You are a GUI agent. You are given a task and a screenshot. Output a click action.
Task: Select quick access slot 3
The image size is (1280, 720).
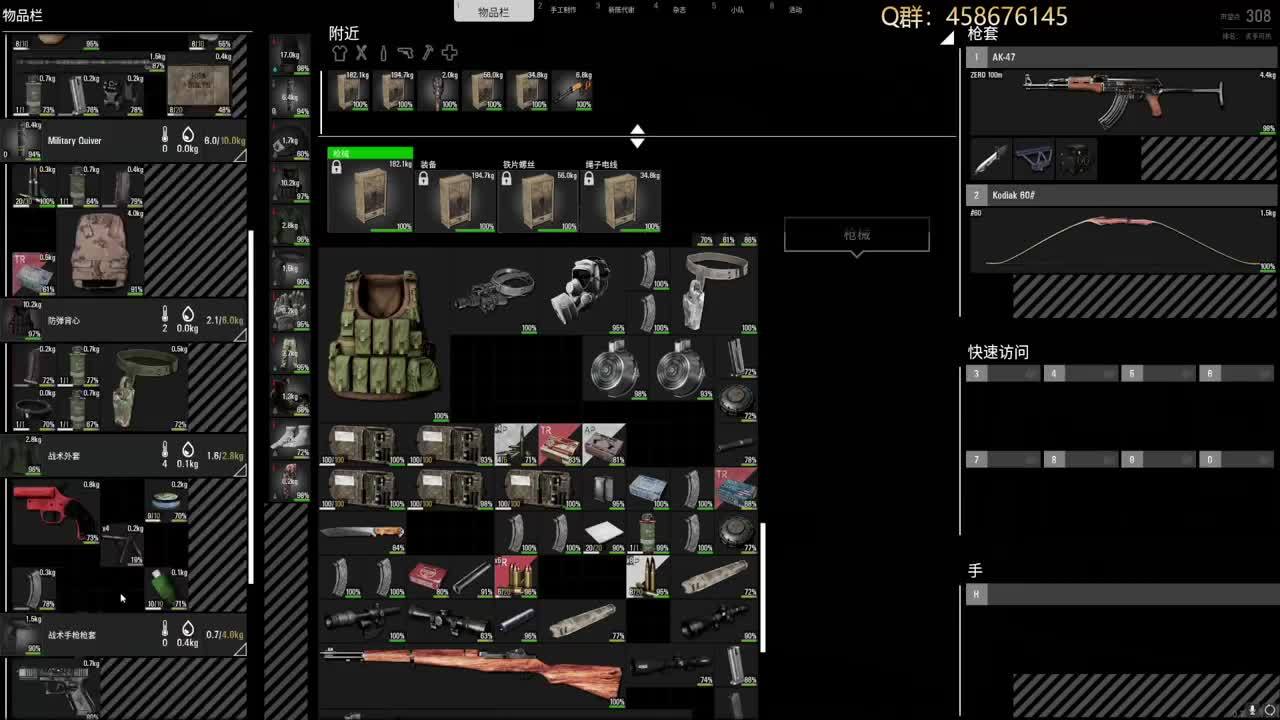1003,373
